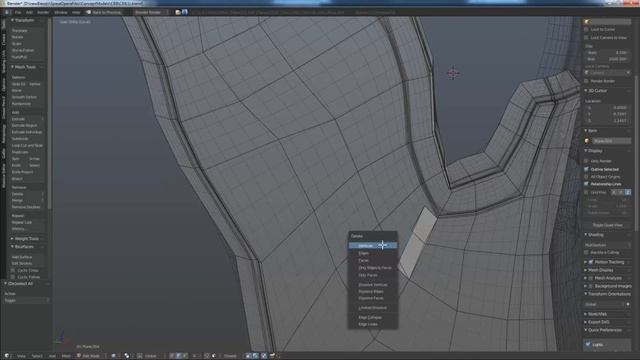Screen dimensions: 640x360
Task: Open the File menu
Action: (18, 12)
